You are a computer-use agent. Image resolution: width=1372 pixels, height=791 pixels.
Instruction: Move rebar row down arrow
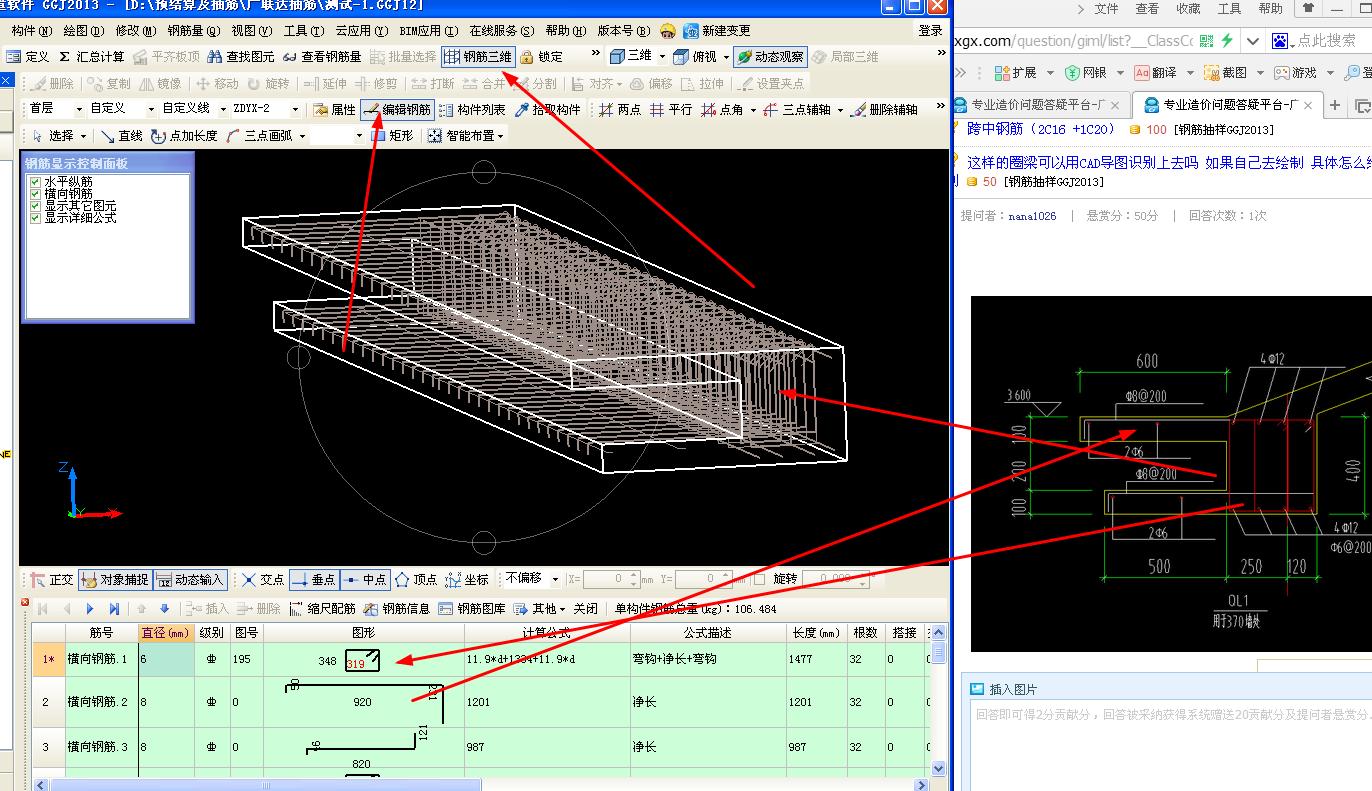point(165,608)
